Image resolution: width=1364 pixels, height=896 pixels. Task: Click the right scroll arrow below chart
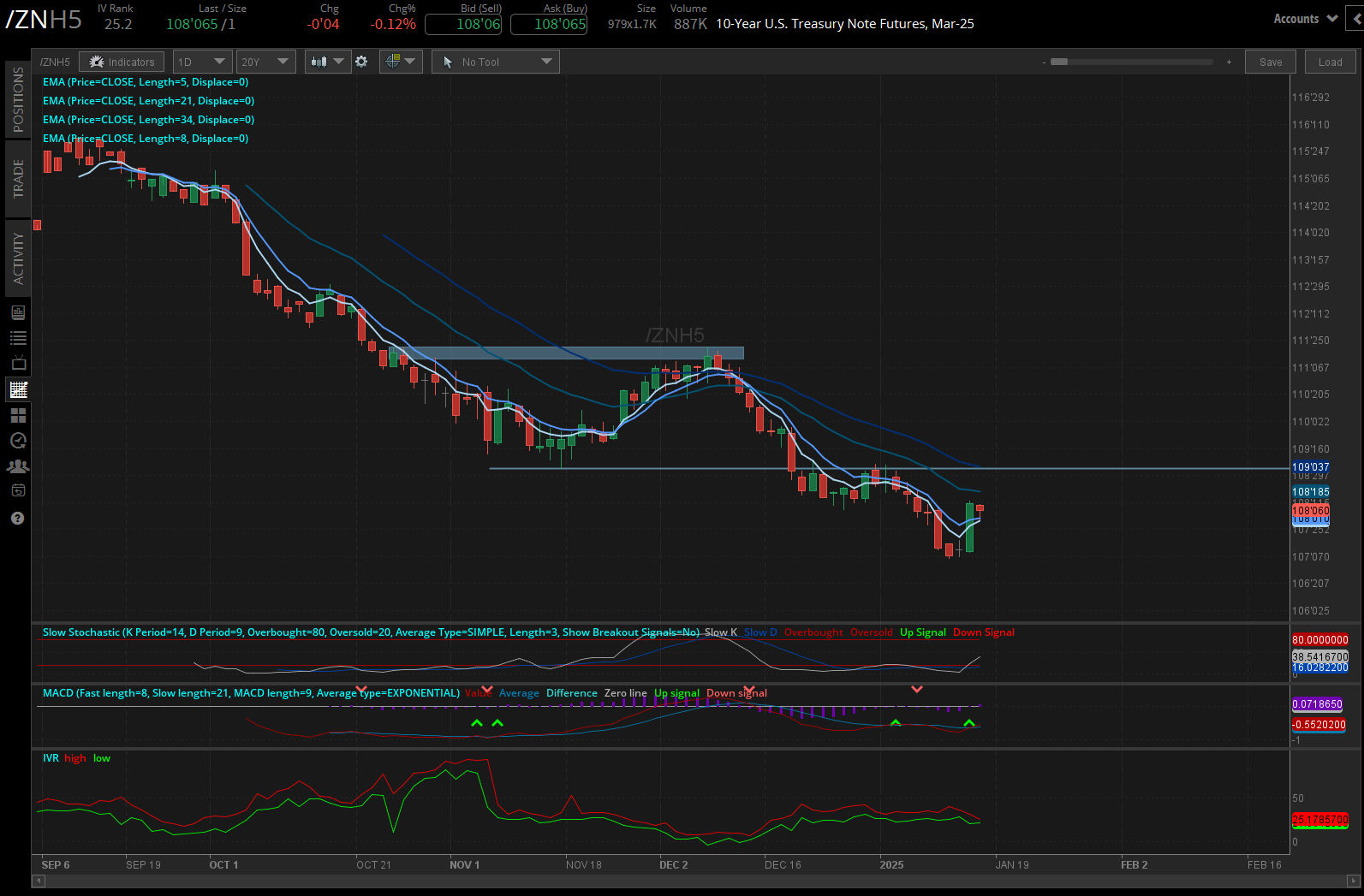pos(1354,880)
